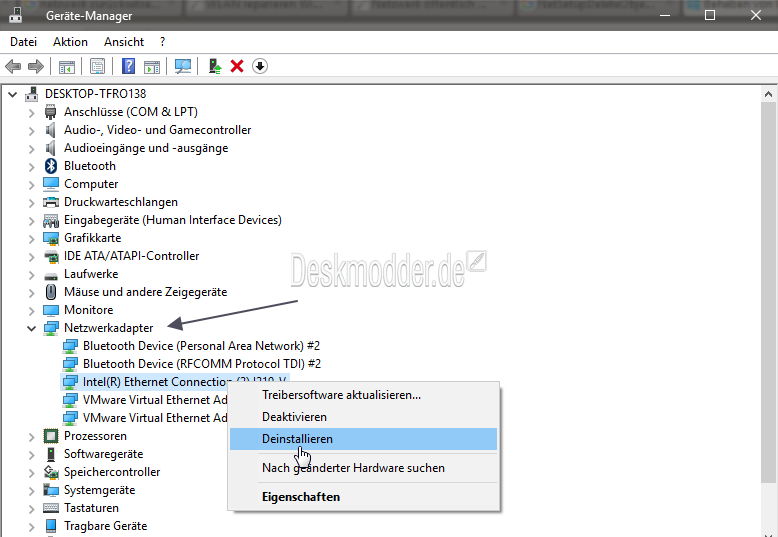The image size is (778, 537).
Task: Select Bluetooth Device (Personal Area Network) #2
Action: [x=201, y=346]
